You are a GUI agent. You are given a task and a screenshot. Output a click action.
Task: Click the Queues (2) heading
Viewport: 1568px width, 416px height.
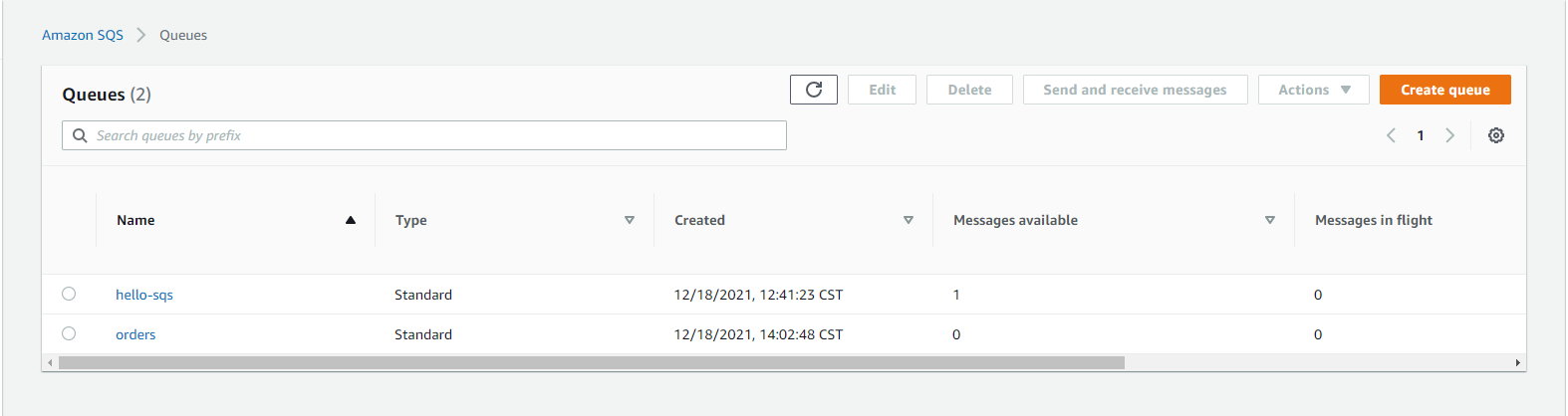point(107,95)
